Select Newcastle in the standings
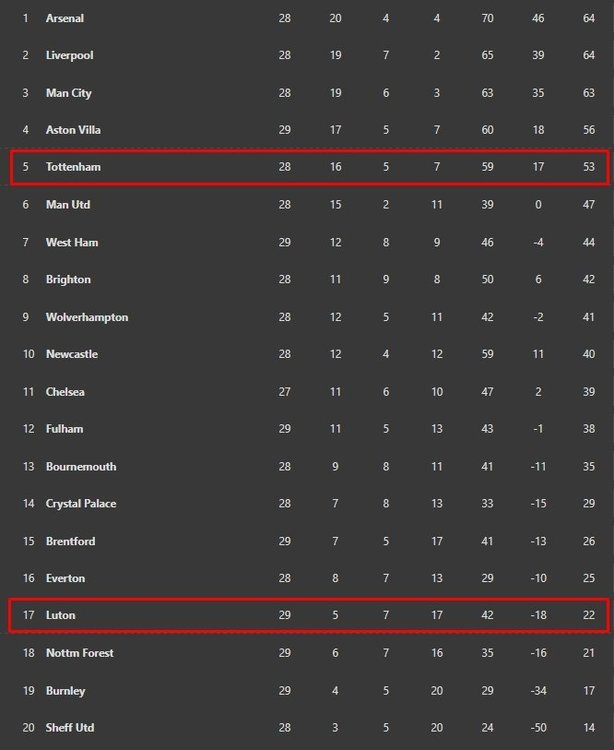The width and height of the screenshot is (614, 750). [72, 354]
